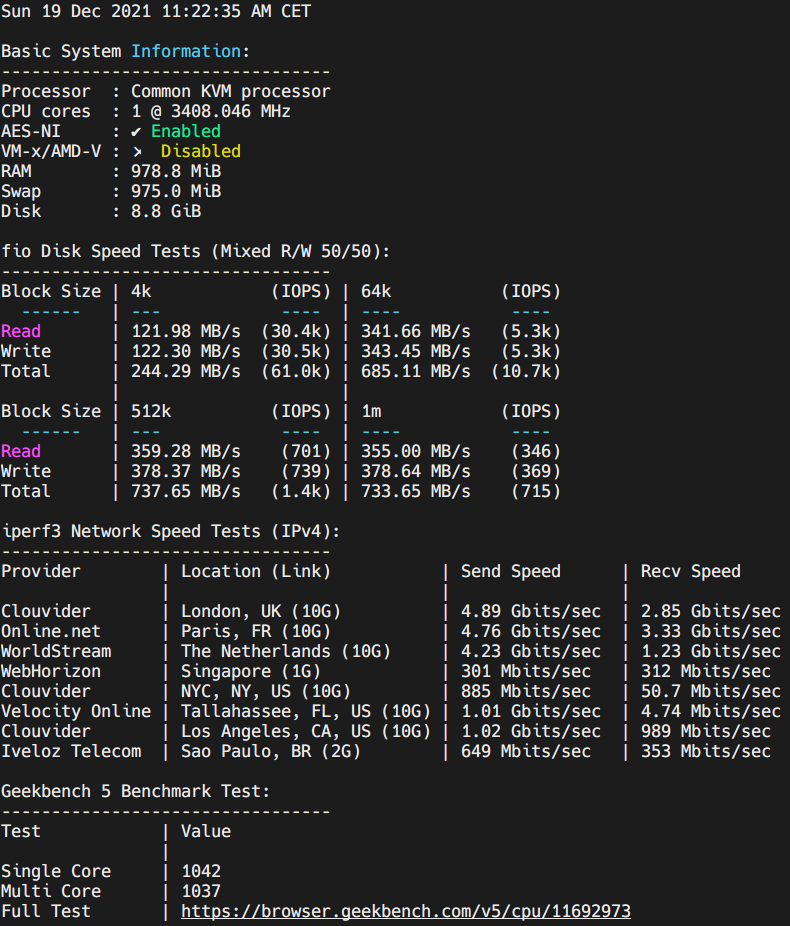Select the Common KVM processor text

point(230,91)
